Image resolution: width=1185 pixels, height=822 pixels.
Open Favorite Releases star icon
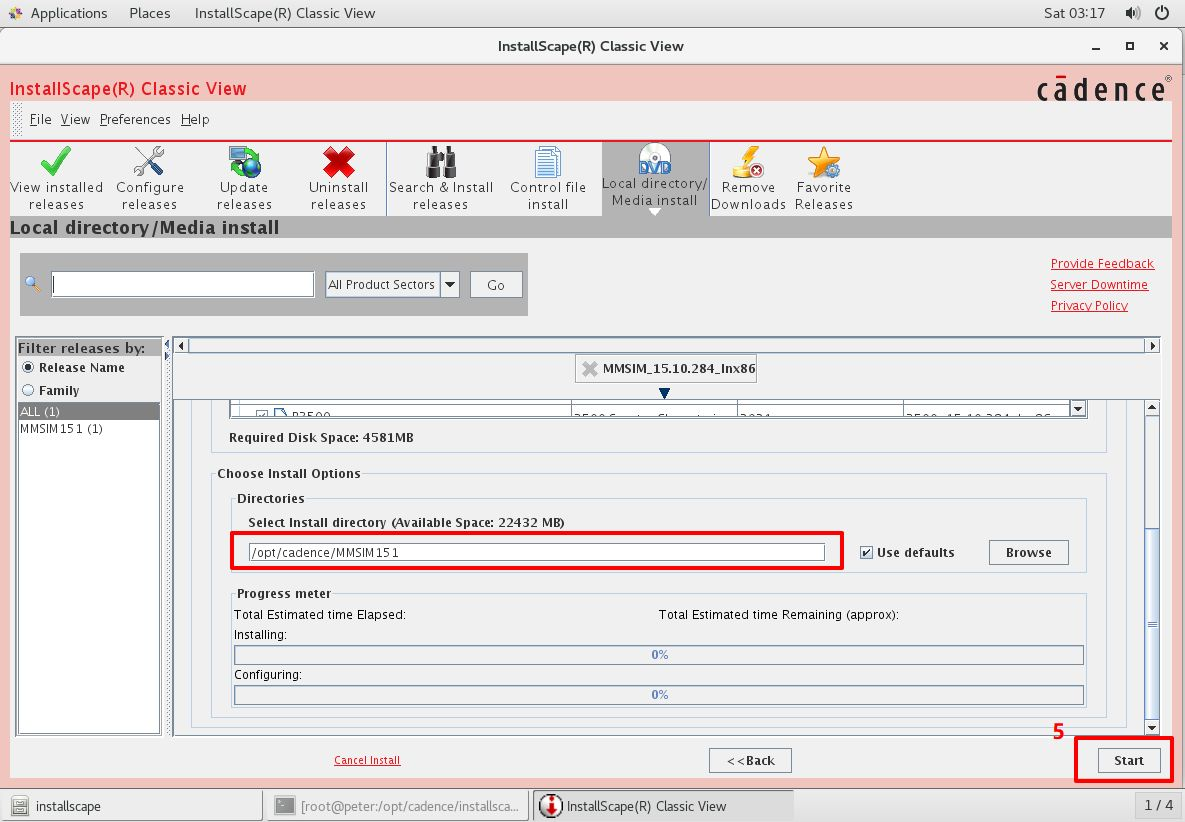click(823, 161)
